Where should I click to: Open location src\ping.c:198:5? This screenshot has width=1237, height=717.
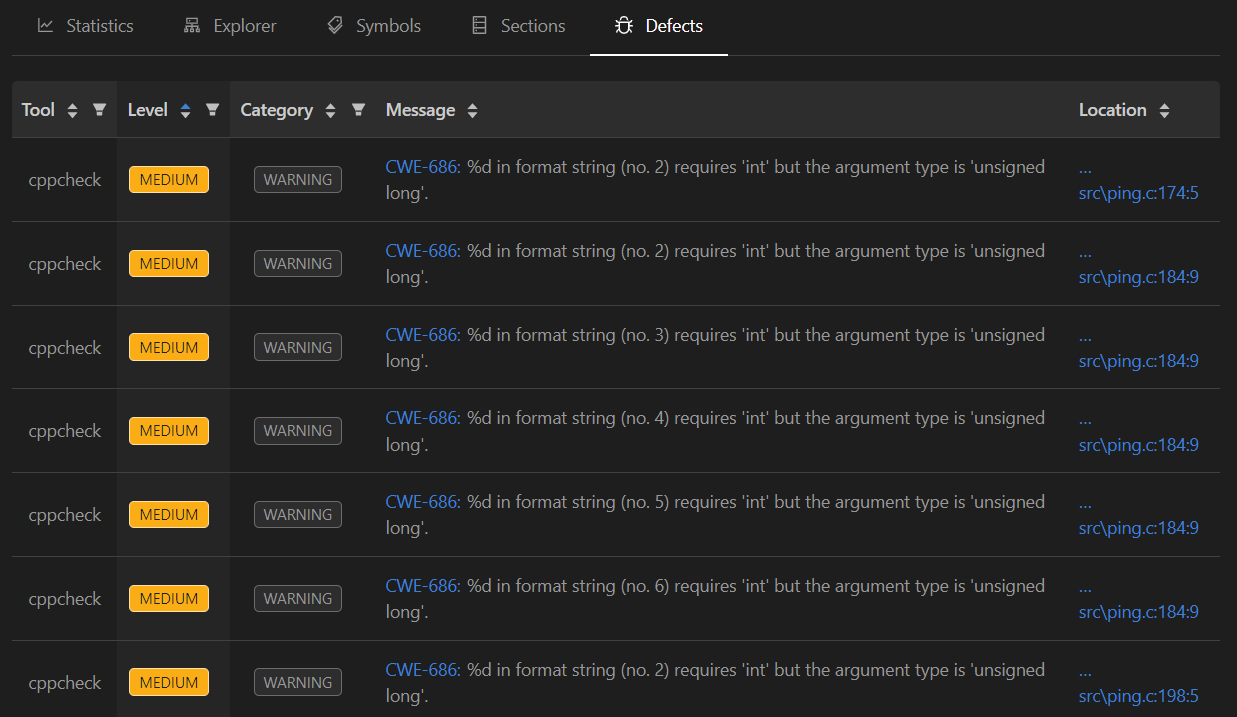pyautogui.click(x=1138, y=695)
